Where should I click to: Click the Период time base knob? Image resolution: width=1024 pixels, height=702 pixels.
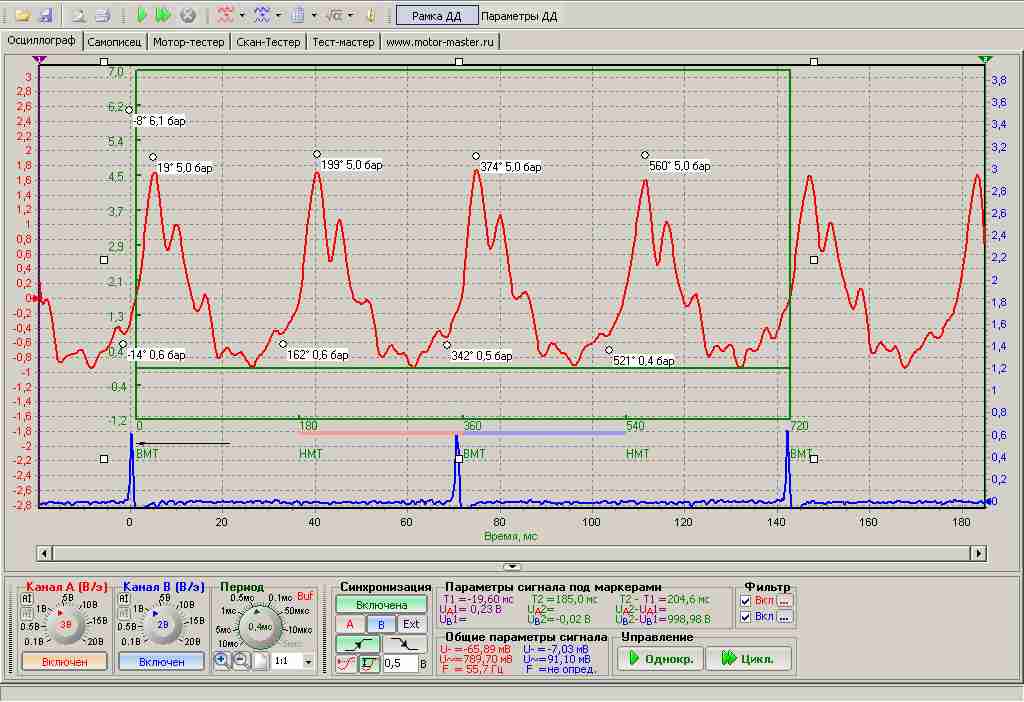click(260, 626)
